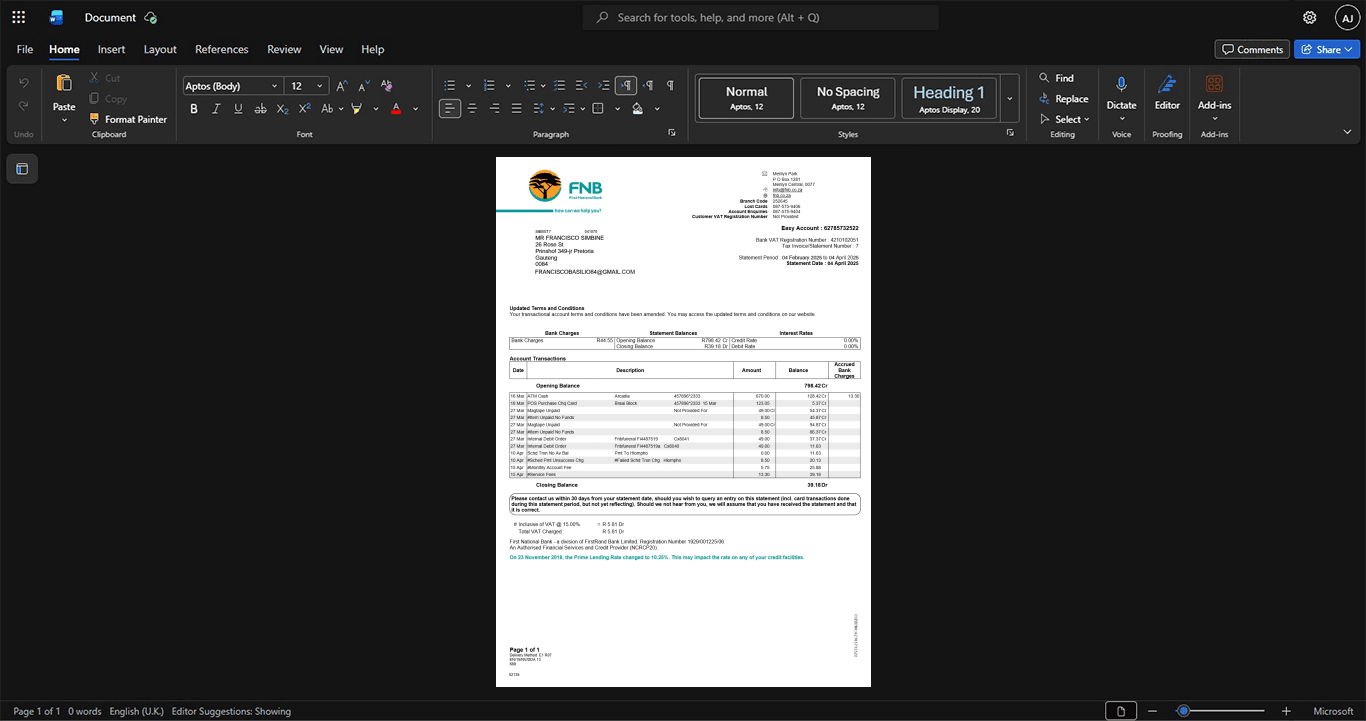Click the Comments button

coord(1252,49)
